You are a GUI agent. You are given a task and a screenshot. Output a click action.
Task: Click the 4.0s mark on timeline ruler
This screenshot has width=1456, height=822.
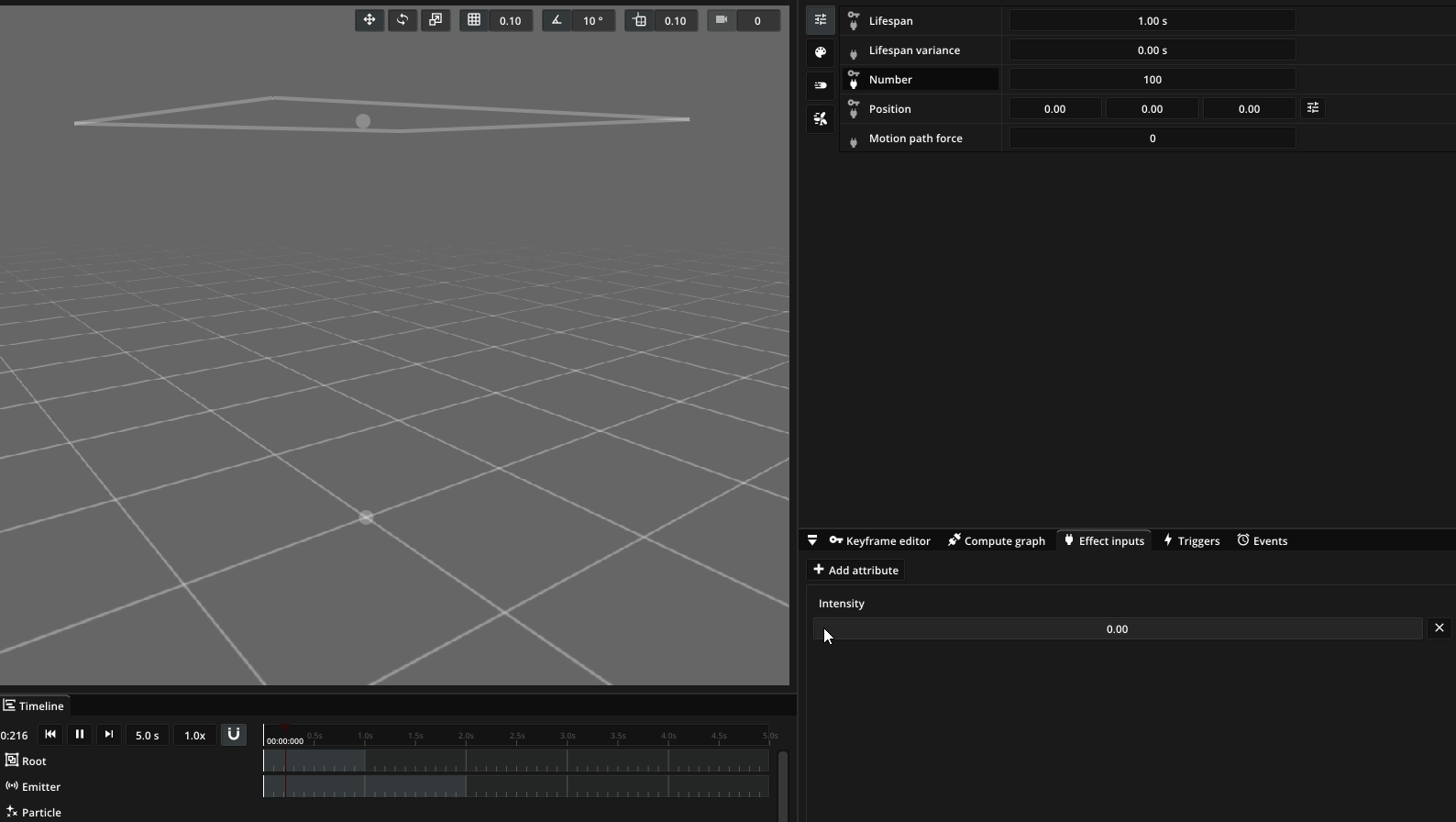pos(668,736)
